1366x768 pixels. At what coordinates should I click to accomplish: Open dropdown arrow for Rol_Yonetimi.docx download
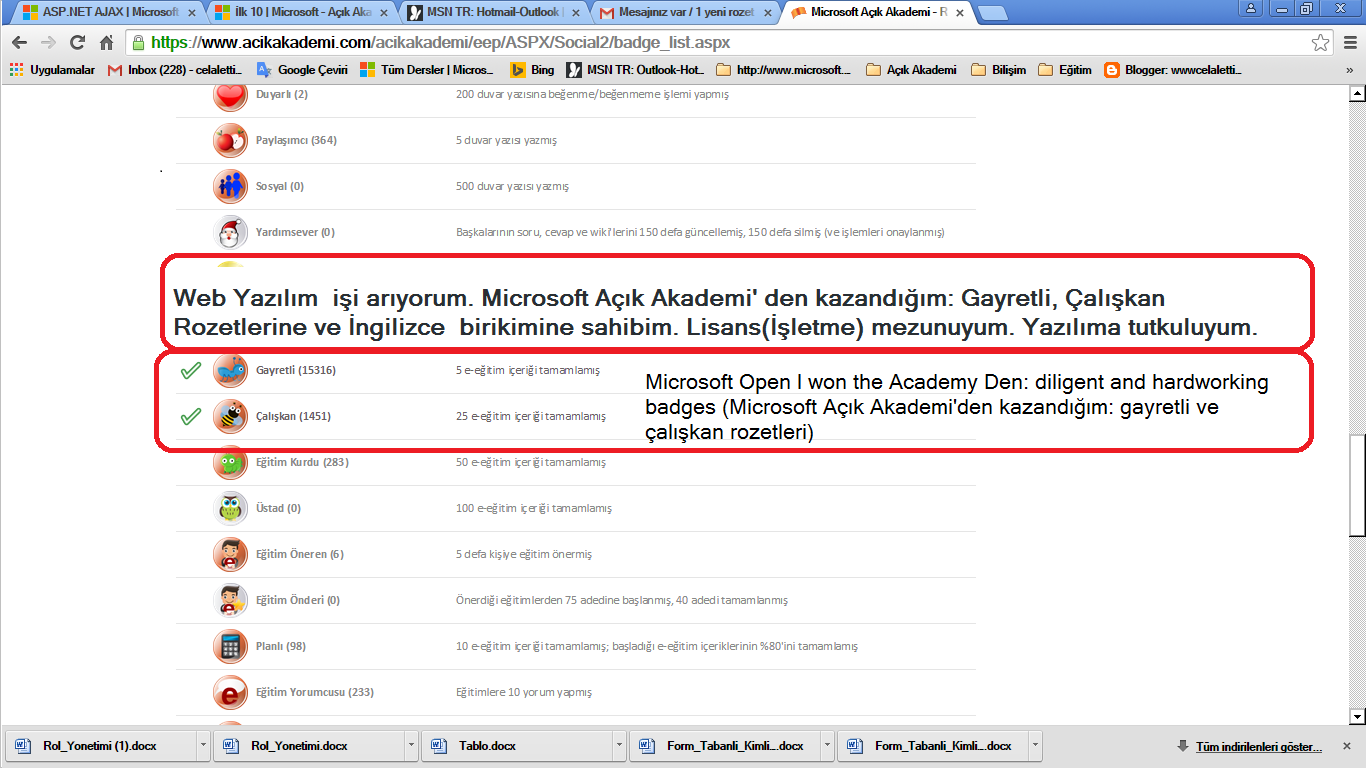[x=412, y=746]
